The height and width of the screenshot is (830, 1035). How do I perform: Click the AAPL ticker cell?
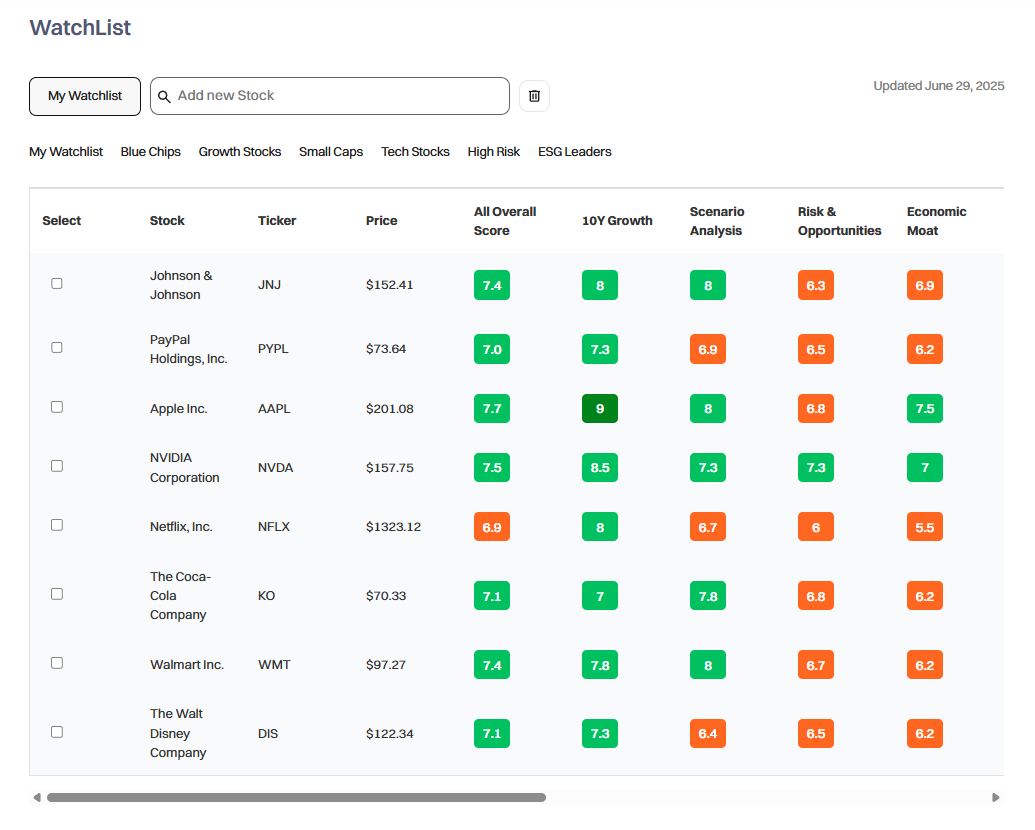point(274,409)
